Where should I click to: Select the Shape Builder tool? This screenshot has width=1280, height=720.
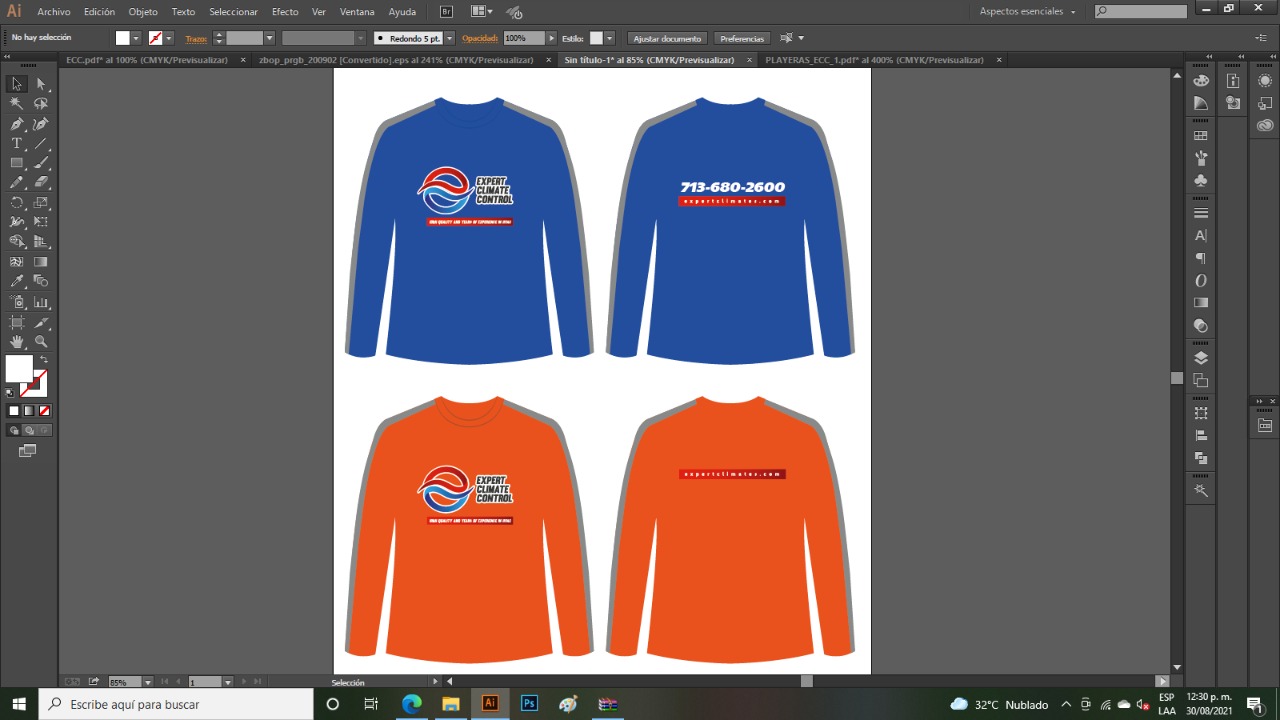17,242
